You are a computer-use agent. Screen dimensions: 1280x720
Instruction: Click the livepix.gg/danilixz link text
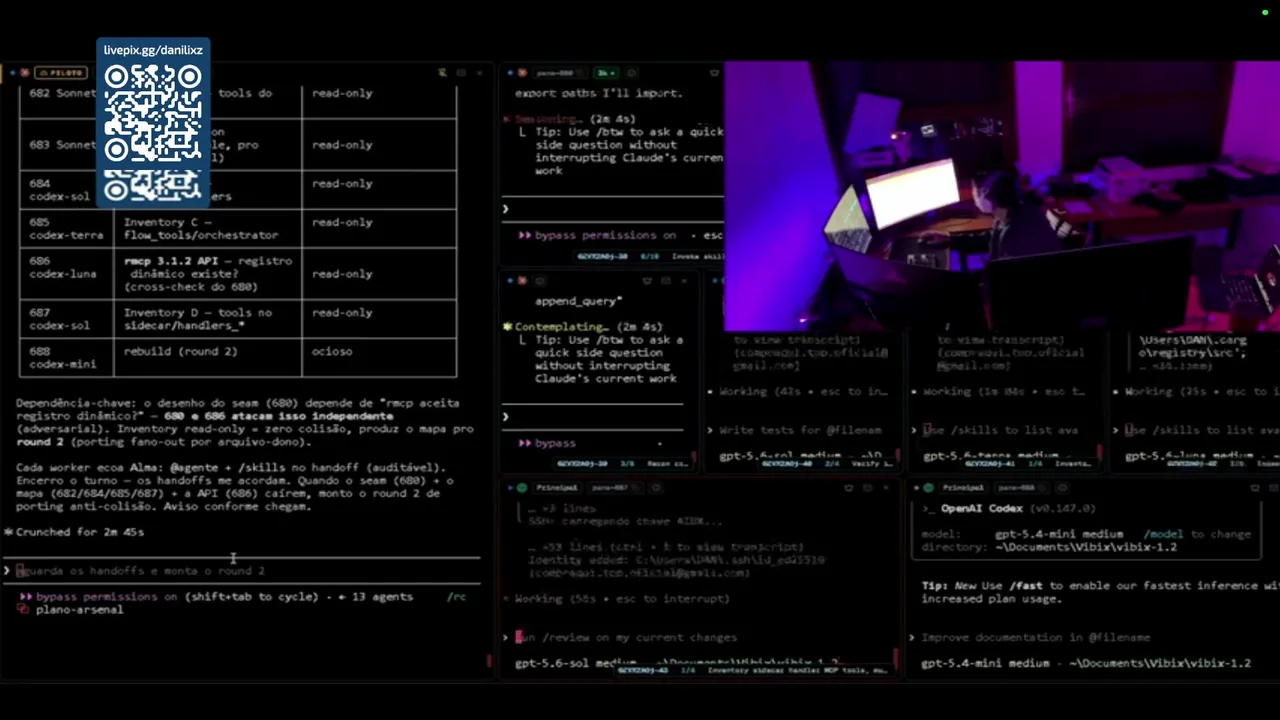pyautogui.click(x=153, y=50)
